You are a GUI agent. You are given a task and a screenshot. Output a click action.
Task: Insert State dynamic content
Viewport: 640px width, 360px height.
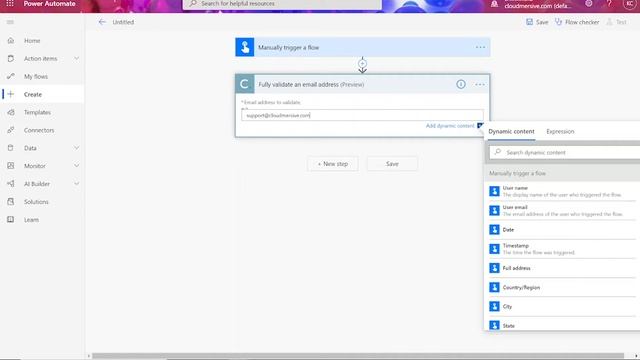(562, 325)
